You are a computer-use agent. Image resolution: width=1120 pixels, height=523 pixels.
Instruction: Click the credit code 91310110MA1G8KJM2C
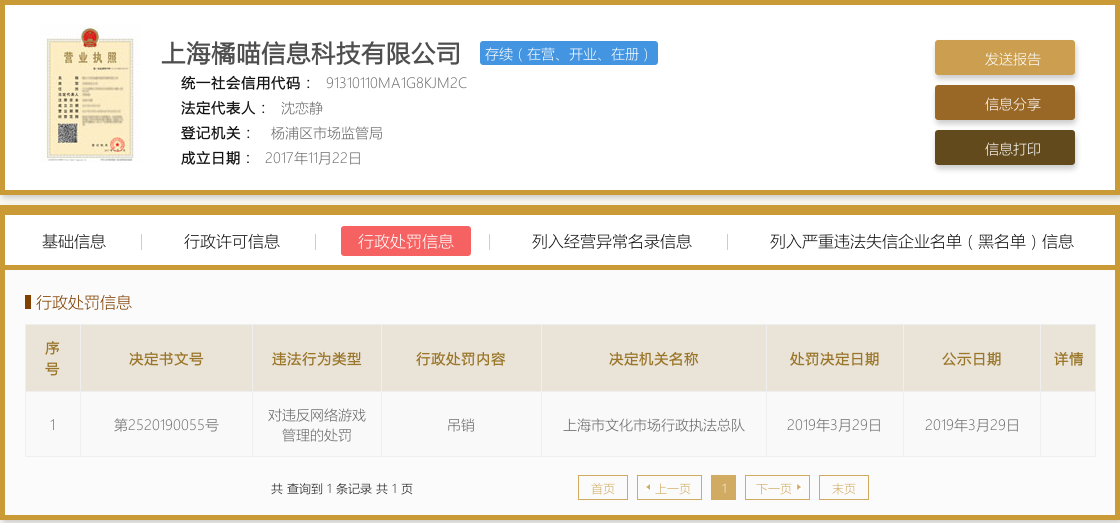coord(396,83)
